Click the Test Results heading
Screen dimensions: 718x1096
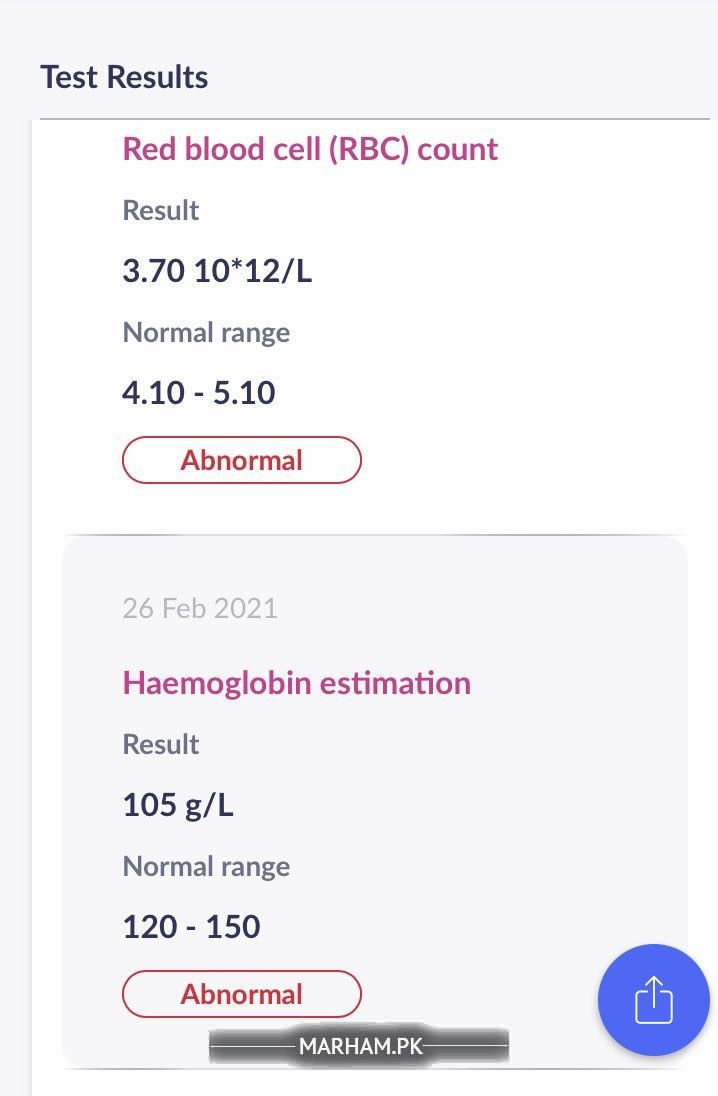coord(124,77)
